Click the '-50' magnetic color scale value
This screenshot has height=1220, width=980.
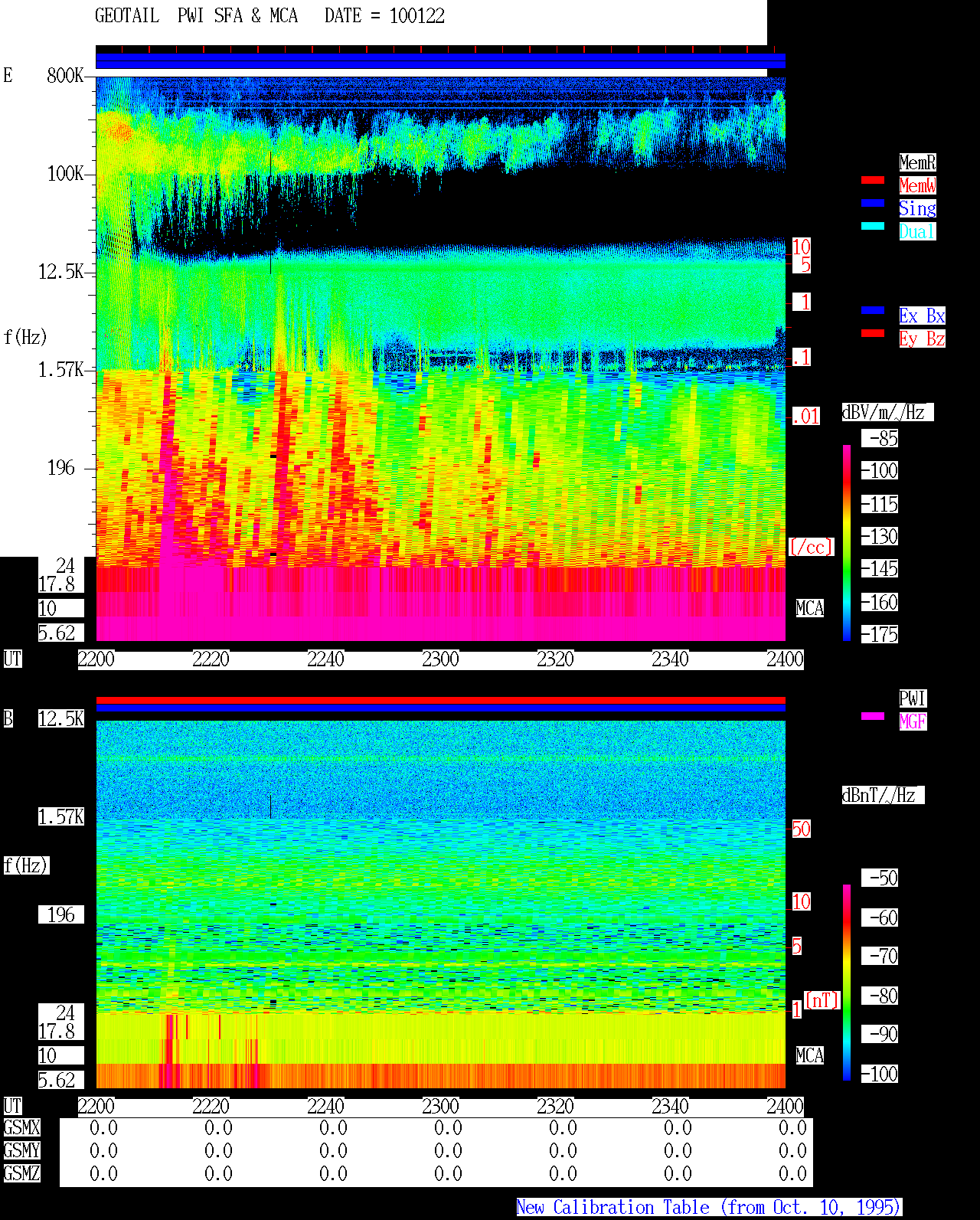(x=880, y=878)
